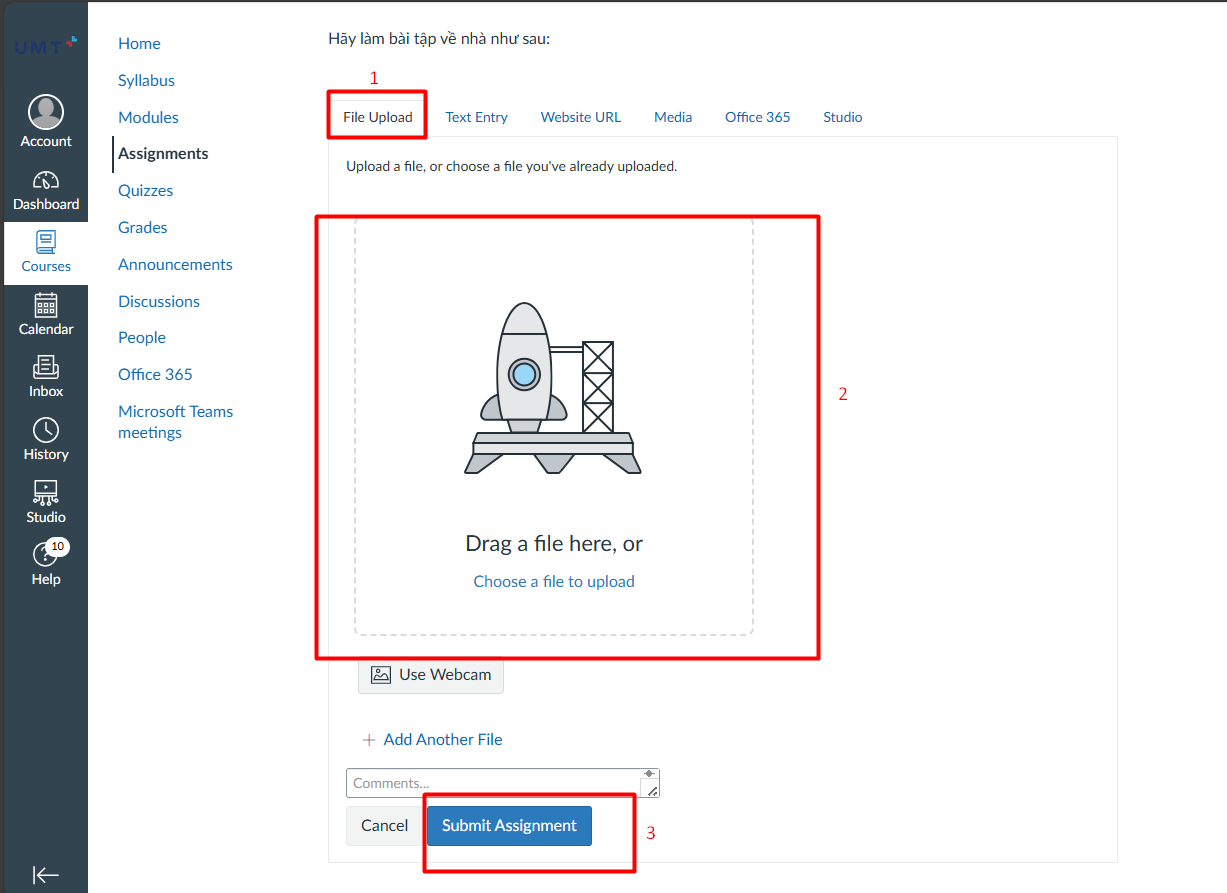The image size is (1227, 893).
Task: Click the Use Webcam button
Action: coord(431,675)
